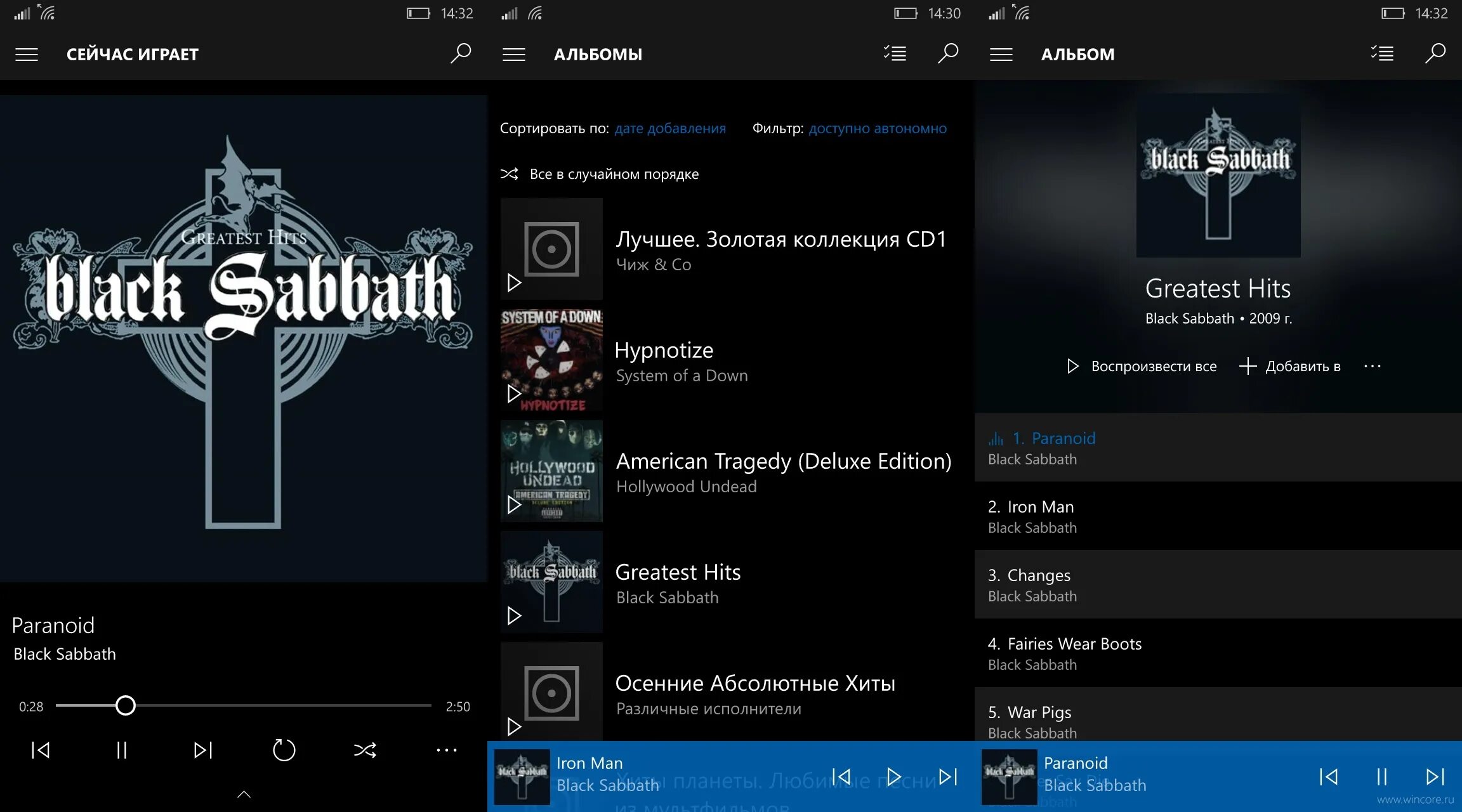The height and width of the screenshot is (812, 1462).
Task: Click Add to button on album page
Action: tap(1290, 366)
